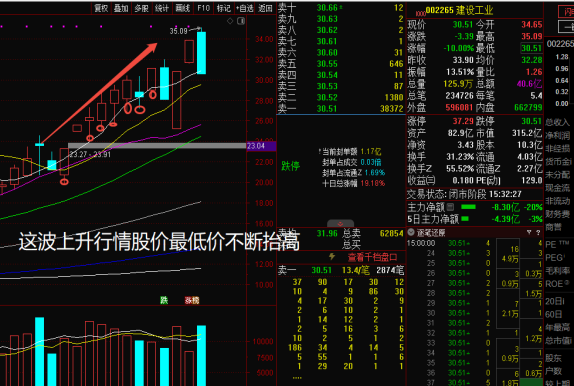Screen dimensions: 574x386
Task: Click the diamond icon above the chart
Action: click(x=230, y=21)
